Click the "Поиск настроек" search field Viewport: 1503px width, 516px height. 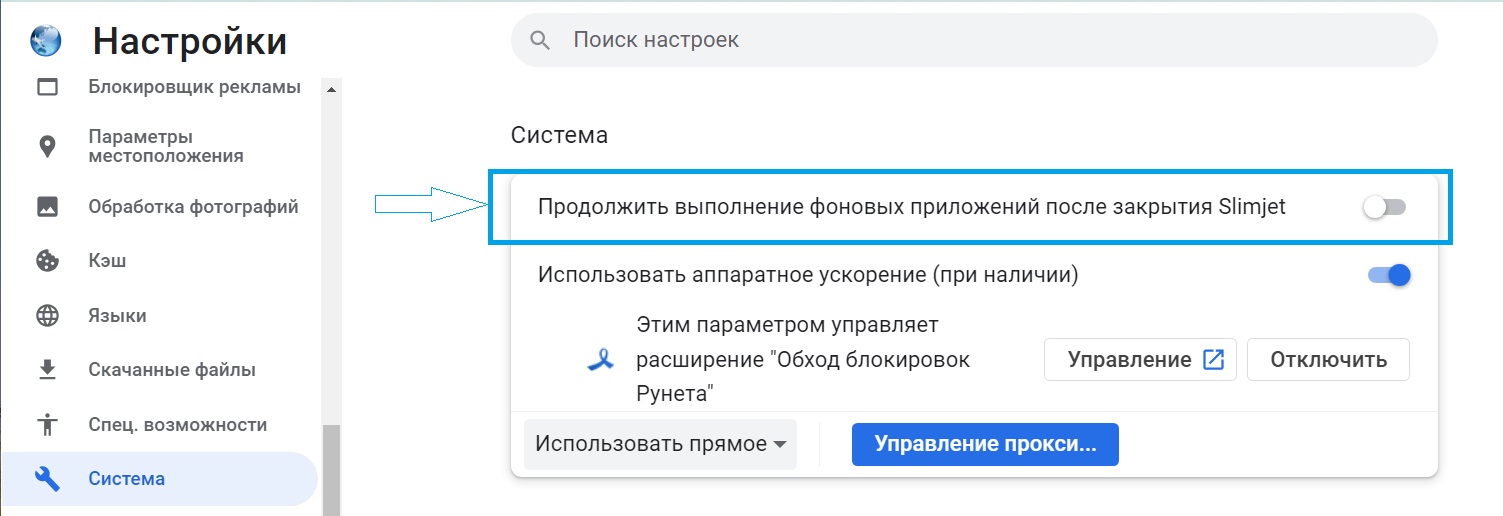point(973,41)
